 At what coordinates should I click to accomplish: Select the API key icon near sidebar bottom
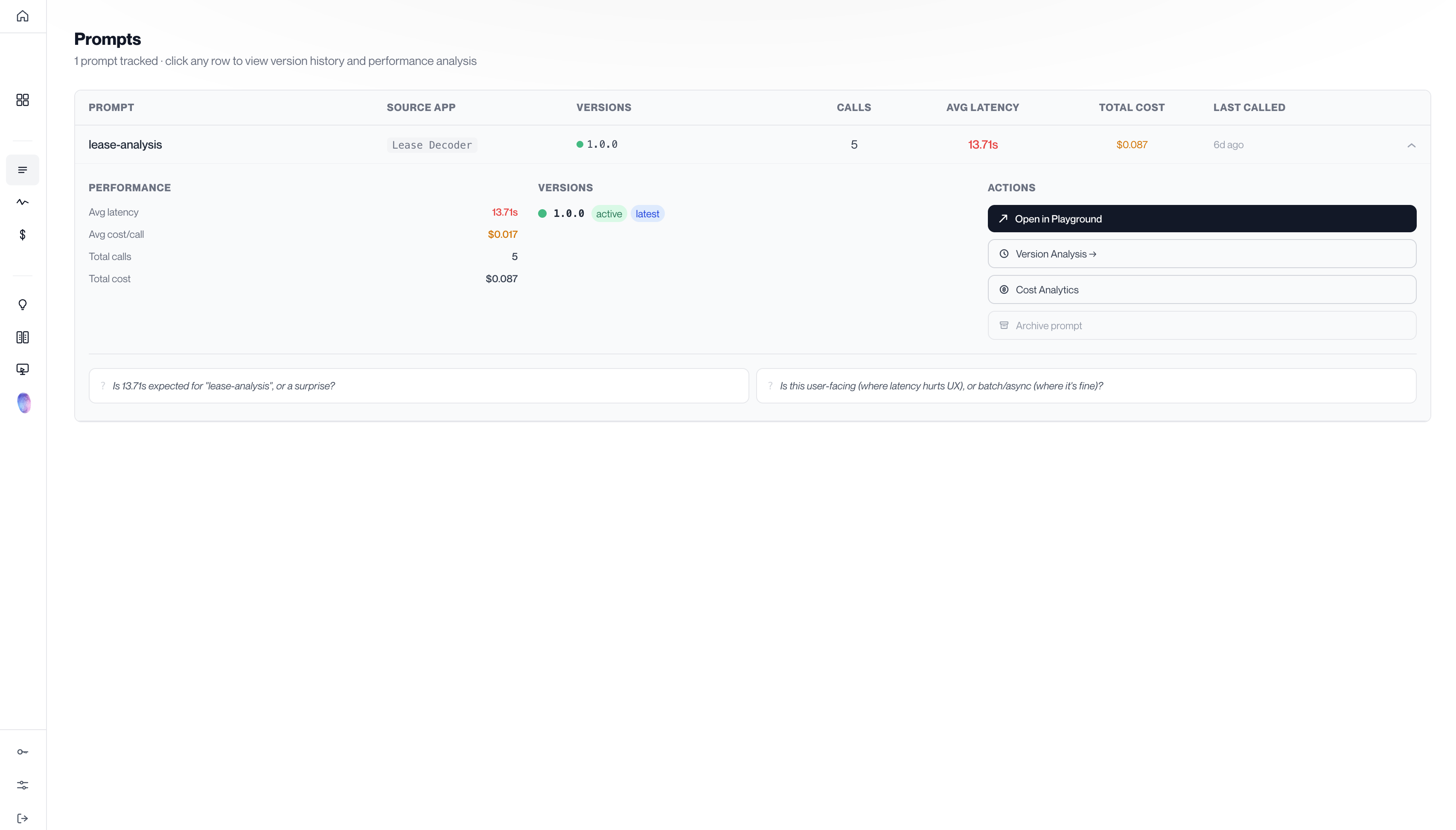point(23,751)
